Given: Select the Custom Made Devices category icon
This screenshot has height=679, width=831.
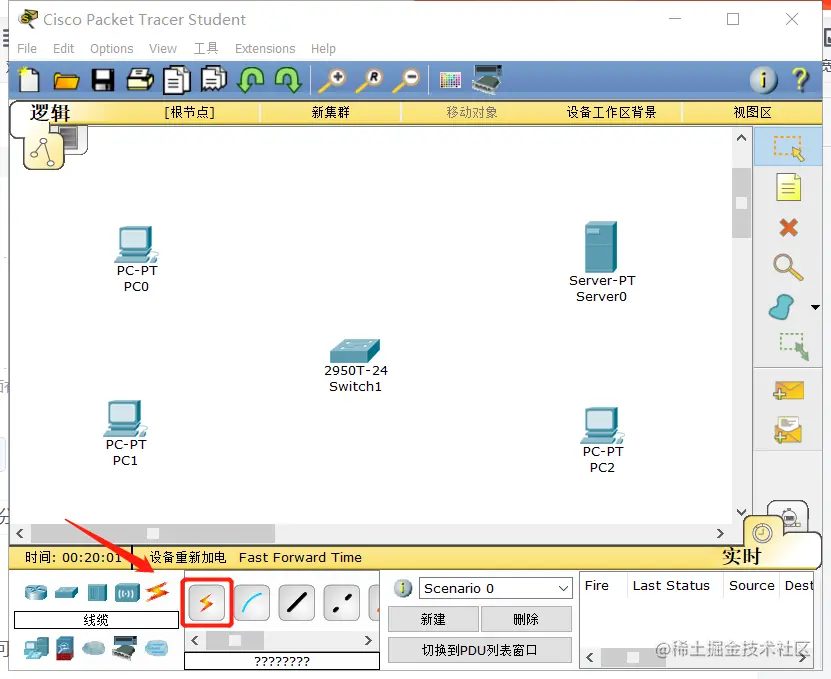Looking at the screenshot, I should click(125, 648).
